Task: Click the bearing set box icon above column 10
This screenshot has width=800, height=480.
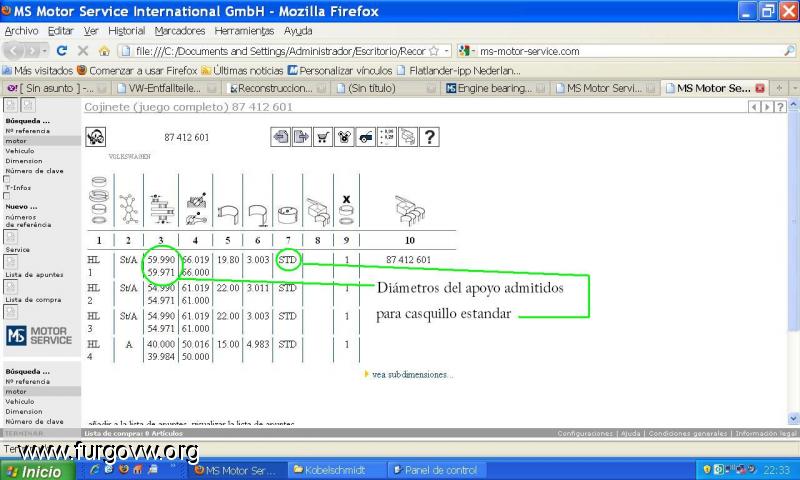Action: pyautogui.click(x=410, y=210)
